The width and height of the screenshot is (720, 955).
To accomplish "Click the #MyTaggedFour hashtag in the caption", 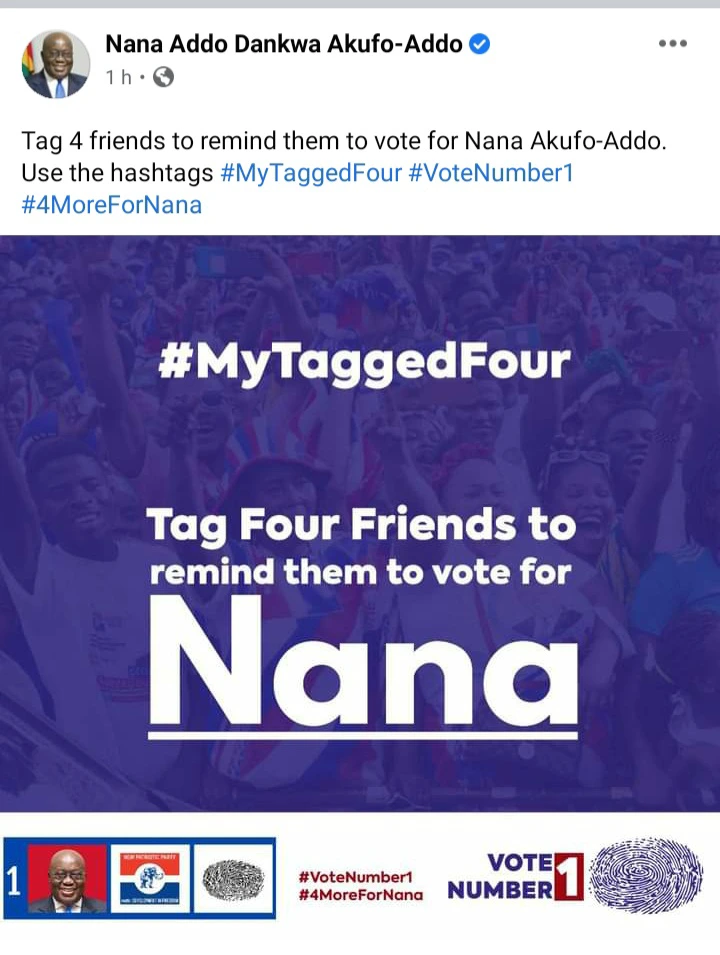I will pos(310,173).
